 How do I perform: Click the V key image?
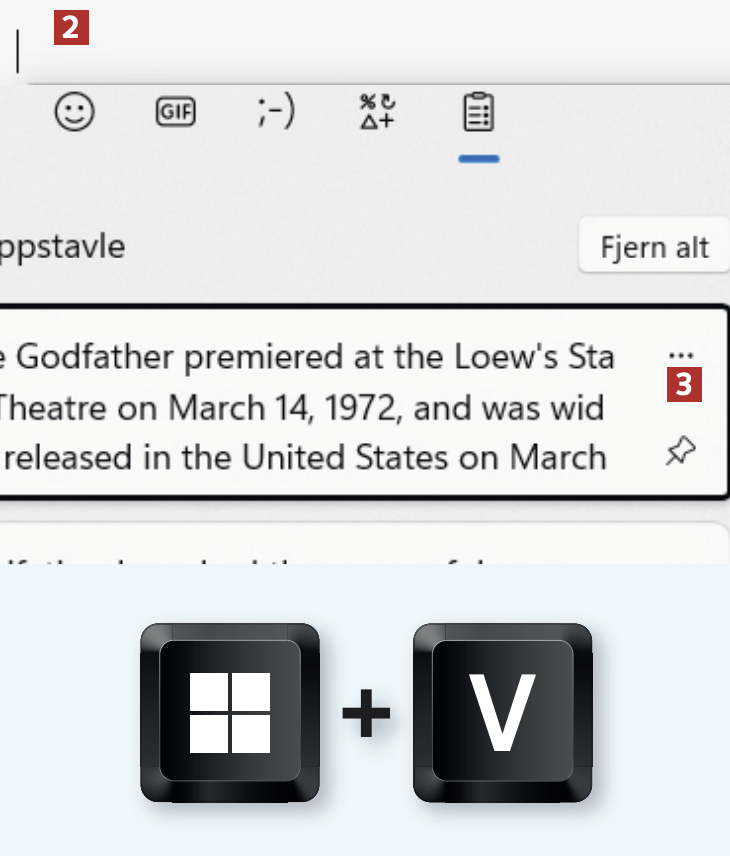tap(502, 712)
